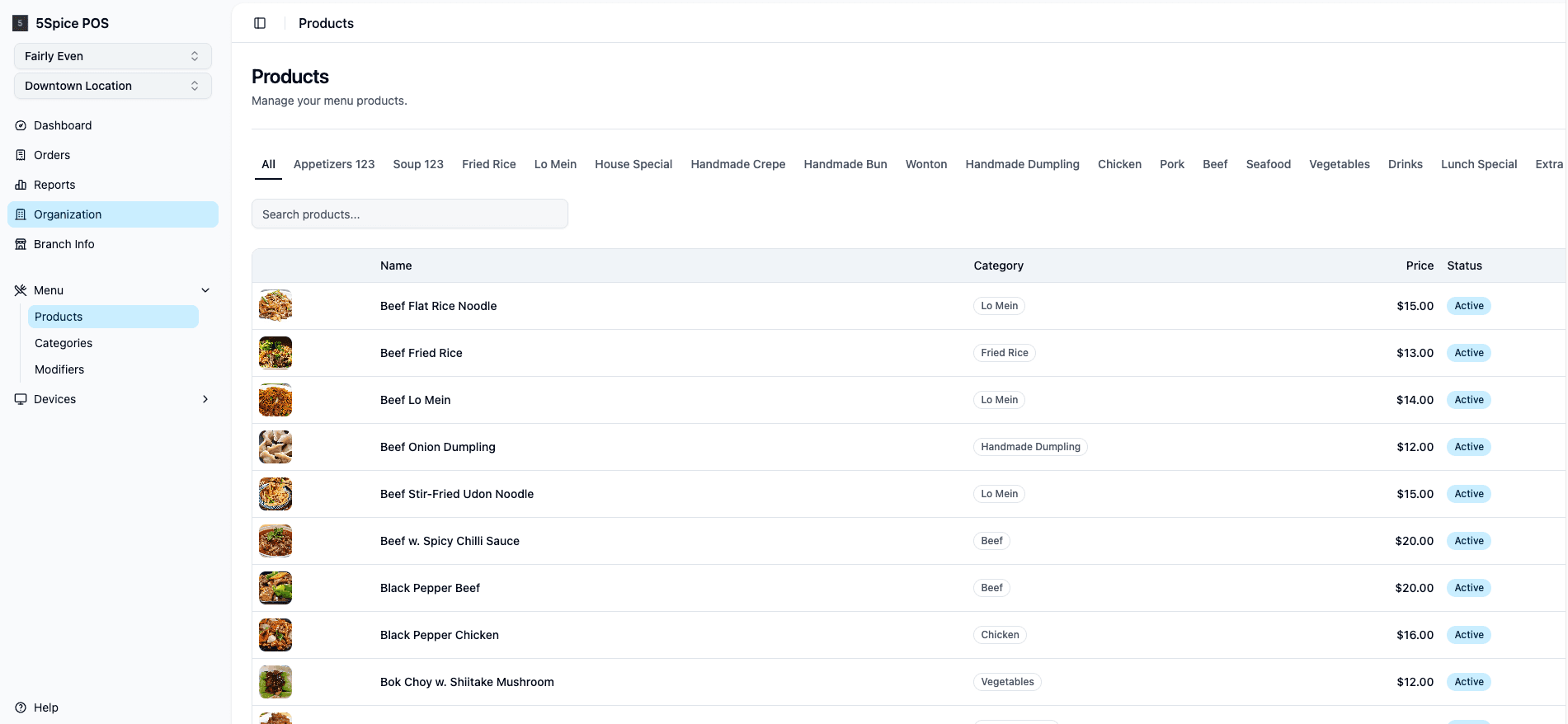Expand the Devices section chevron
This screenshot has height=724, width=1568.
(205, 399)
